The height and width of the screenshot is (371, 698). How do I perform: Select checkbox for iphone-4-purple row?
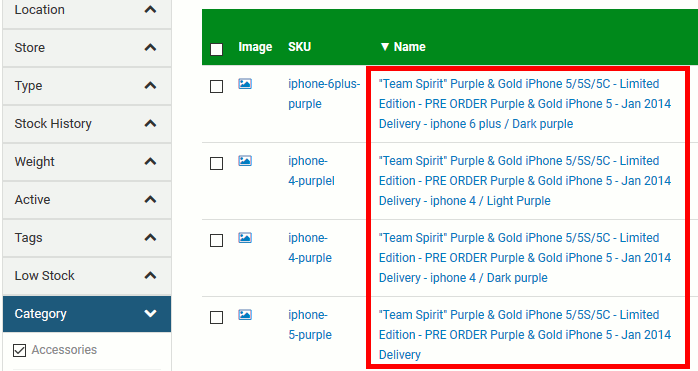(216, 241)
